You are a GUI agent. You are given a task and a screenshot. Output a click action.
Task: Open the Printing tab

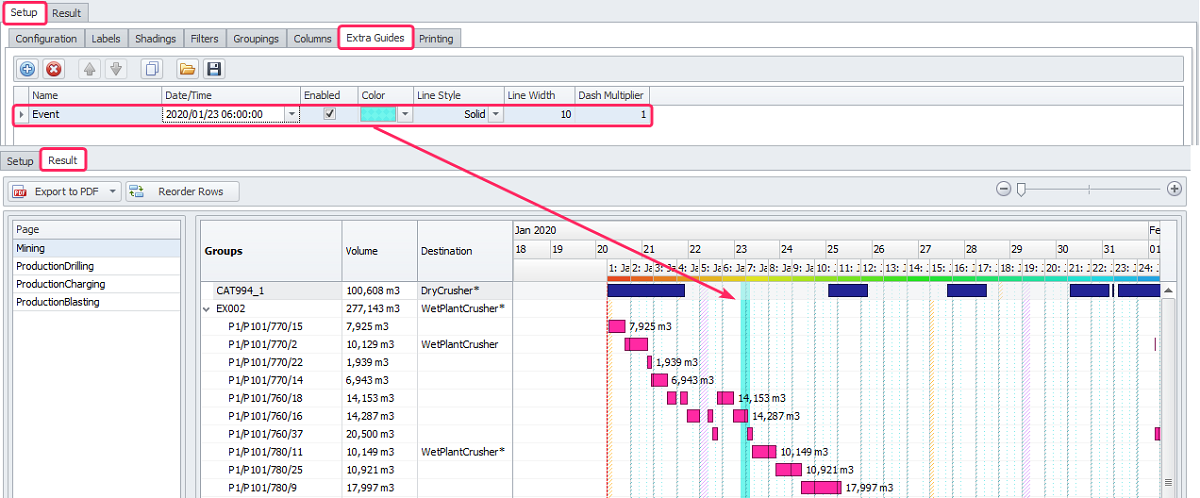coord(435,39)
